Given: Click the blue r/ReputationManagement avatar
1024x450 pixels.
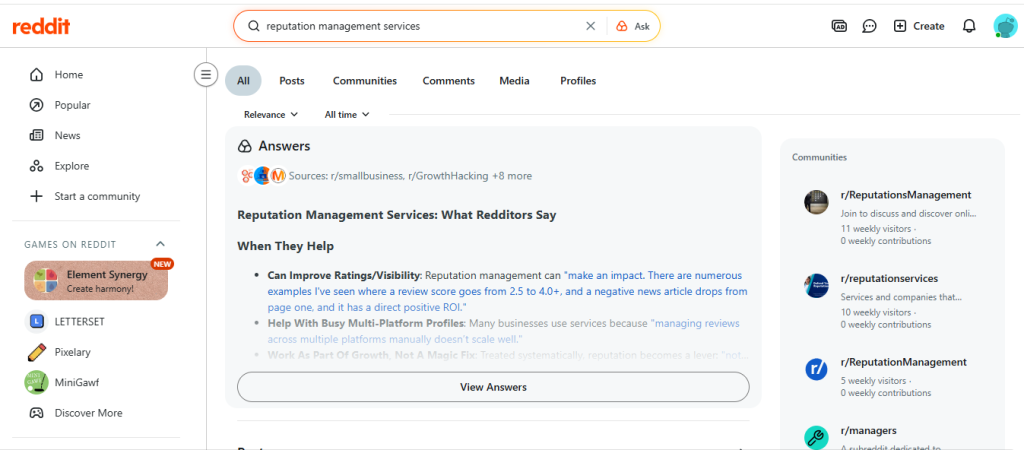Looking at the screenshot, I should coord(816,369).
